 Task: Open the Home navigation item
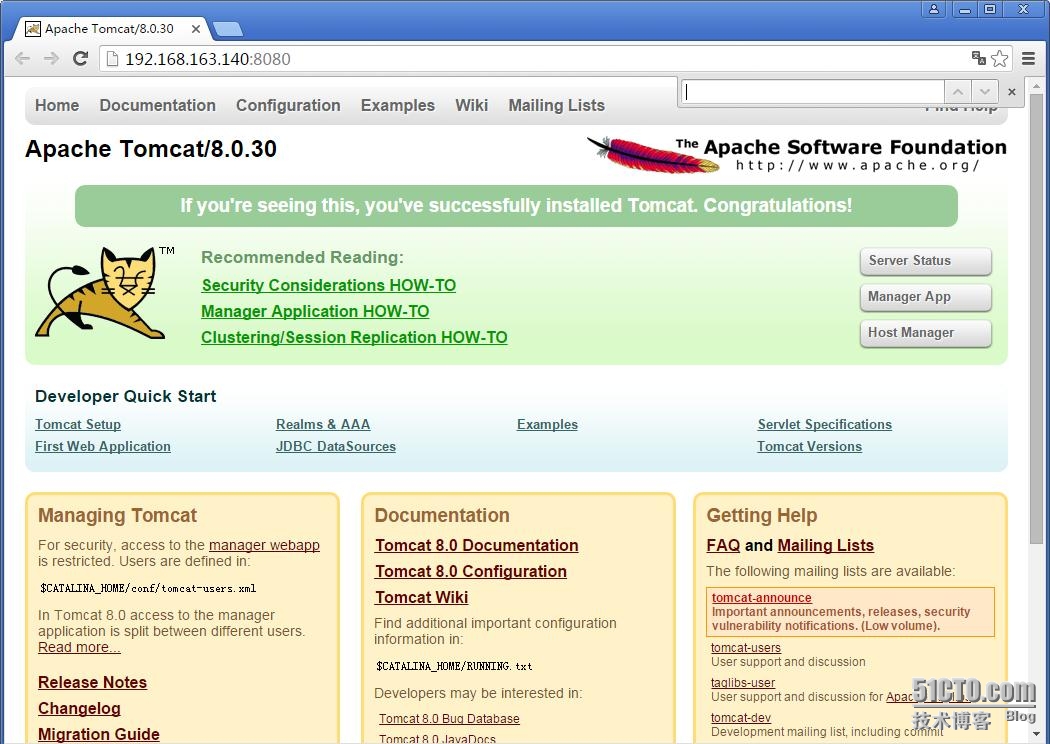[x=57, y=105]
